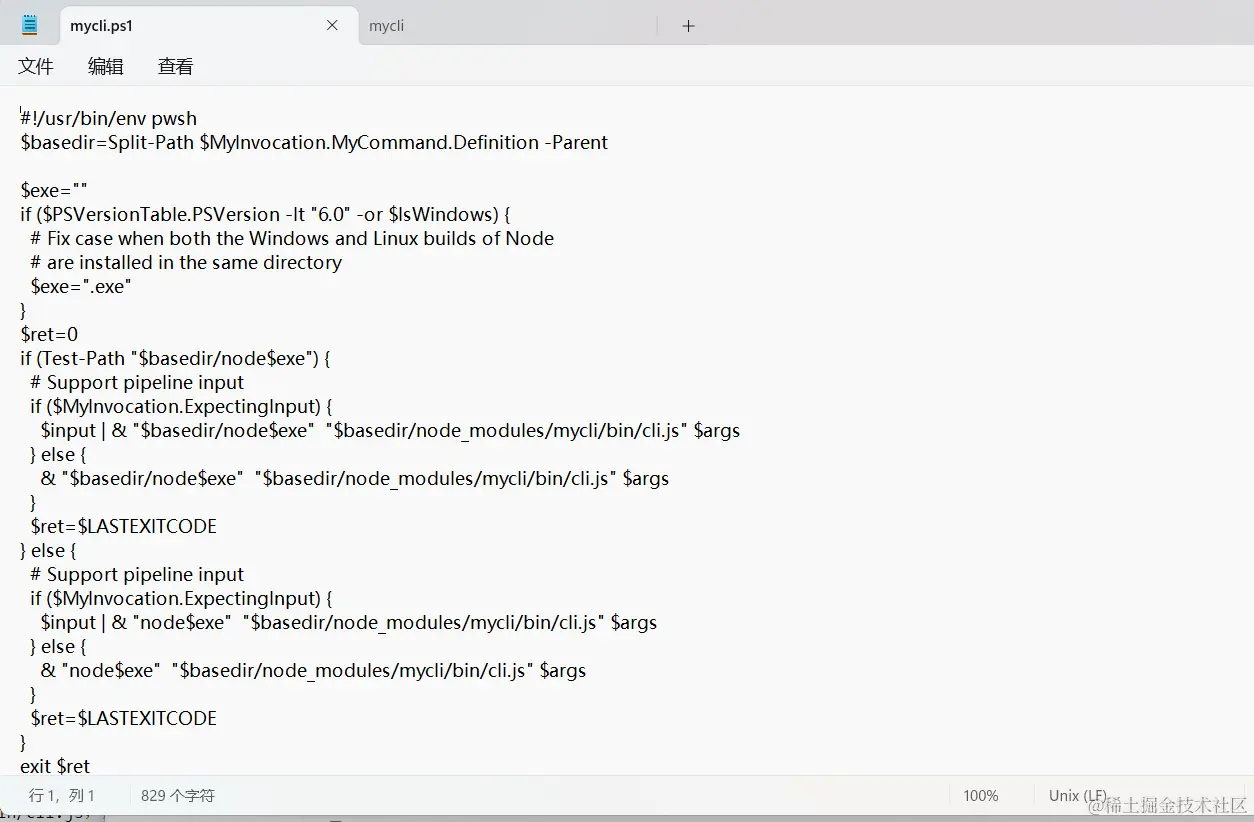
Task: Click the line '$exe=".exe"'
Action: coord(81,286)
